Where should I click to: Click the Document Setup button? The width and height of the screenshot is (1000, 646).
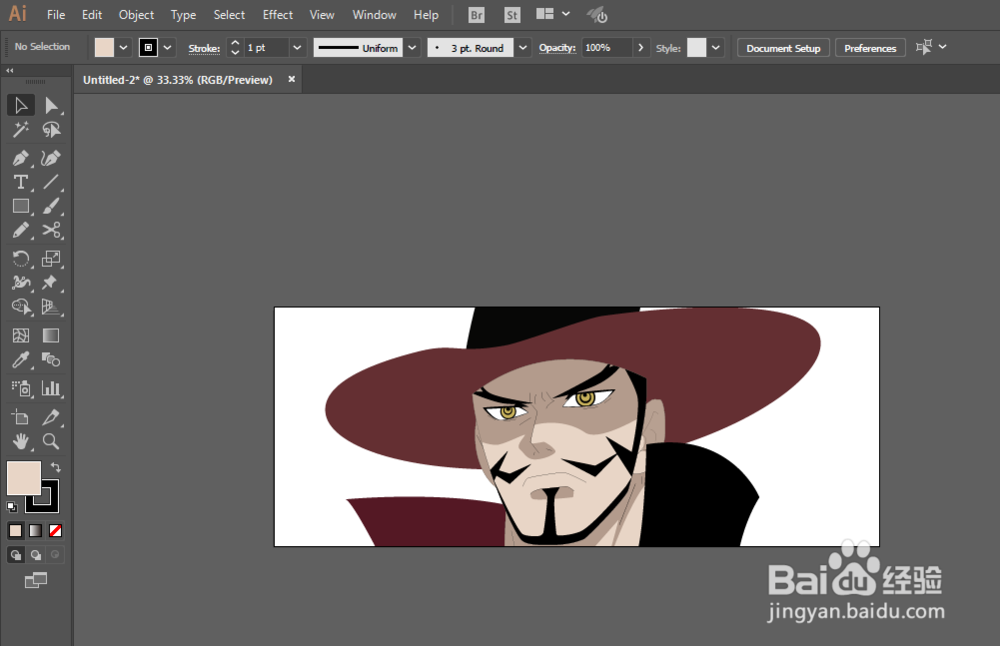click(x=783, y=48)
